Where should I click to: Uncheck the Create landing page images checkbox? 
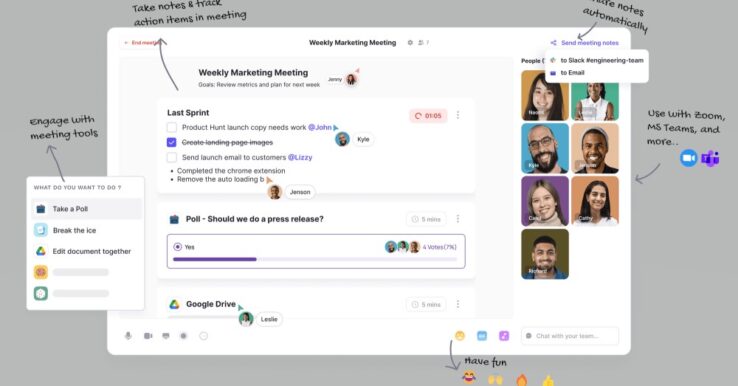[172, 142]
